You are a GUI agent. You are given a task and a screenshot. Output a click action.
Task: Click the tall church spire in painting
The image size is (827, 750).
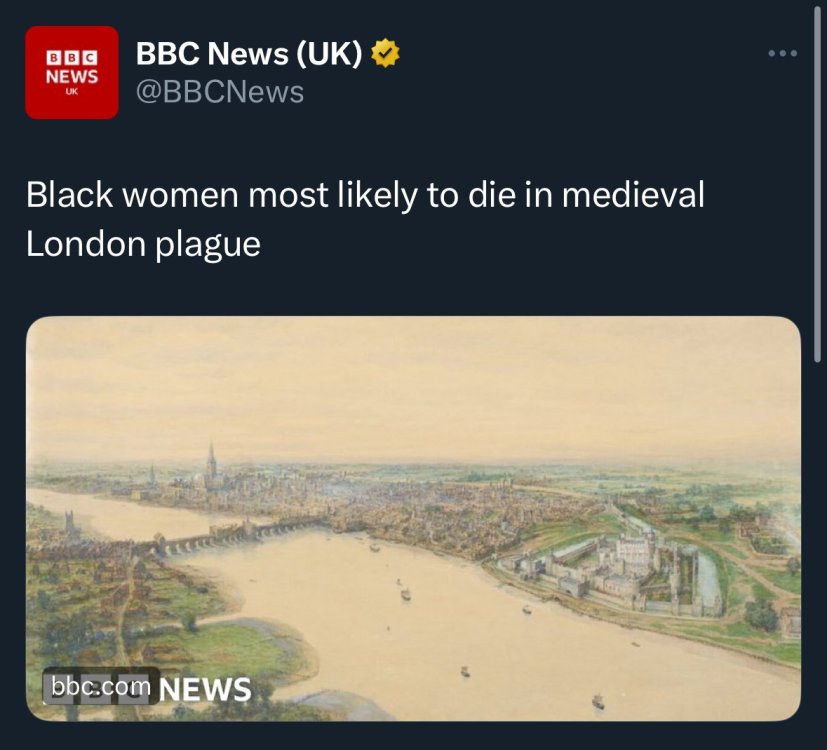211,463
